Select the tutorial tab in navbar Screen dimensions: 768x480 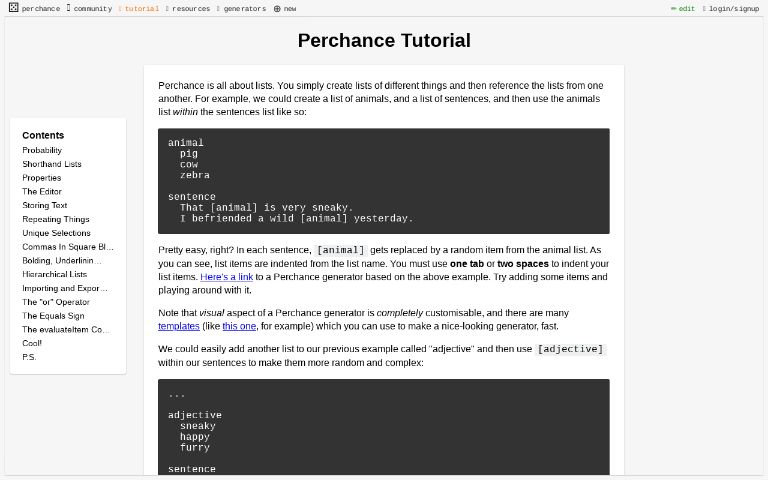coord(141,9)
